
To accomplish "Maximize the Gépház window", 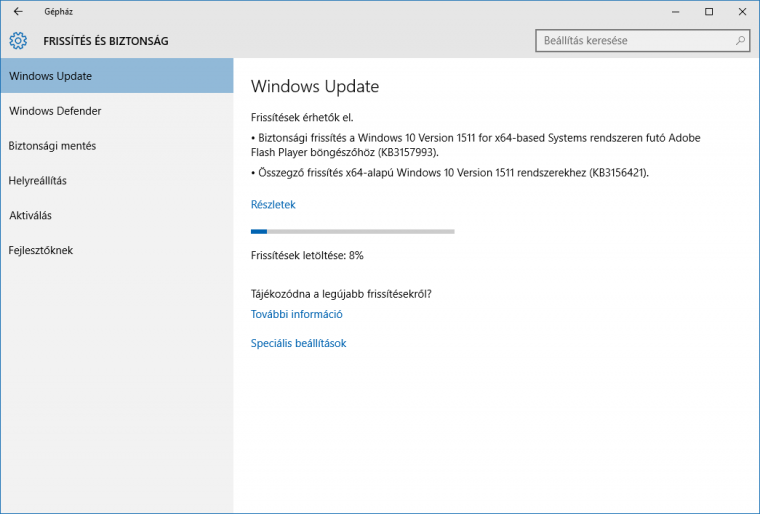I will tap(709, 12).
